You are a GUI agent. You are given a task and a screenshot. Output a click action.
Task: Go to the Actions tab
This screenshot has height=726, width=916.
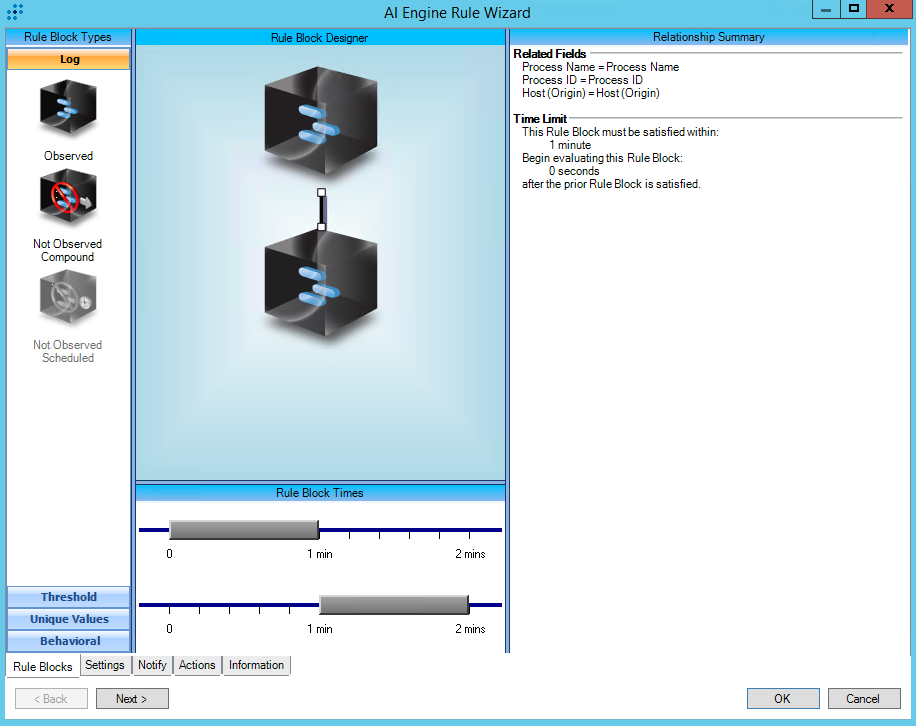[x=197, y=665]
